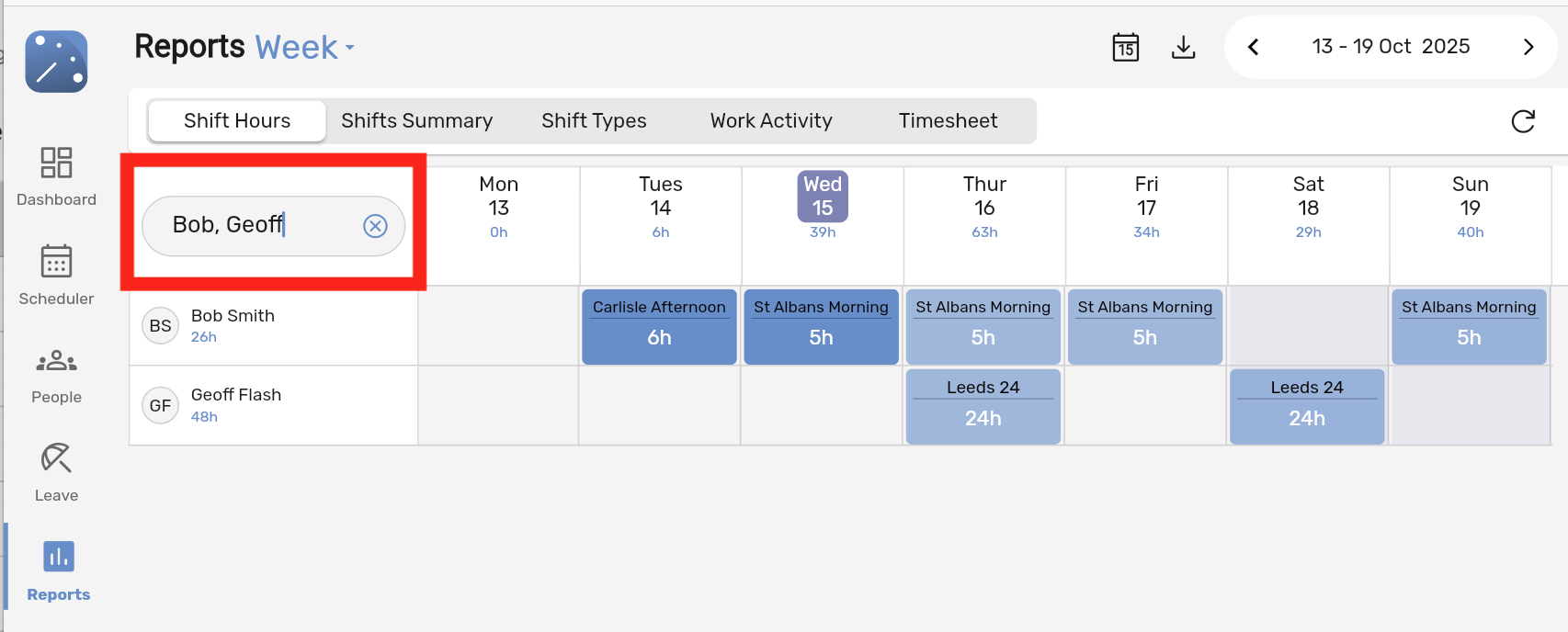The height and width of the screenshot is (632, 1568).
Task: Select Geoff Flash's Saturday Leeds 24 shift
Action: [1306, 406]
